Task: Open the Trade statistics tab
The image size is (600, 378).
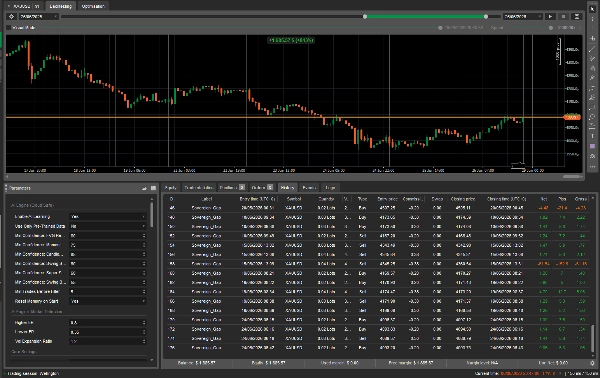Action: click(x=198, y=187)
